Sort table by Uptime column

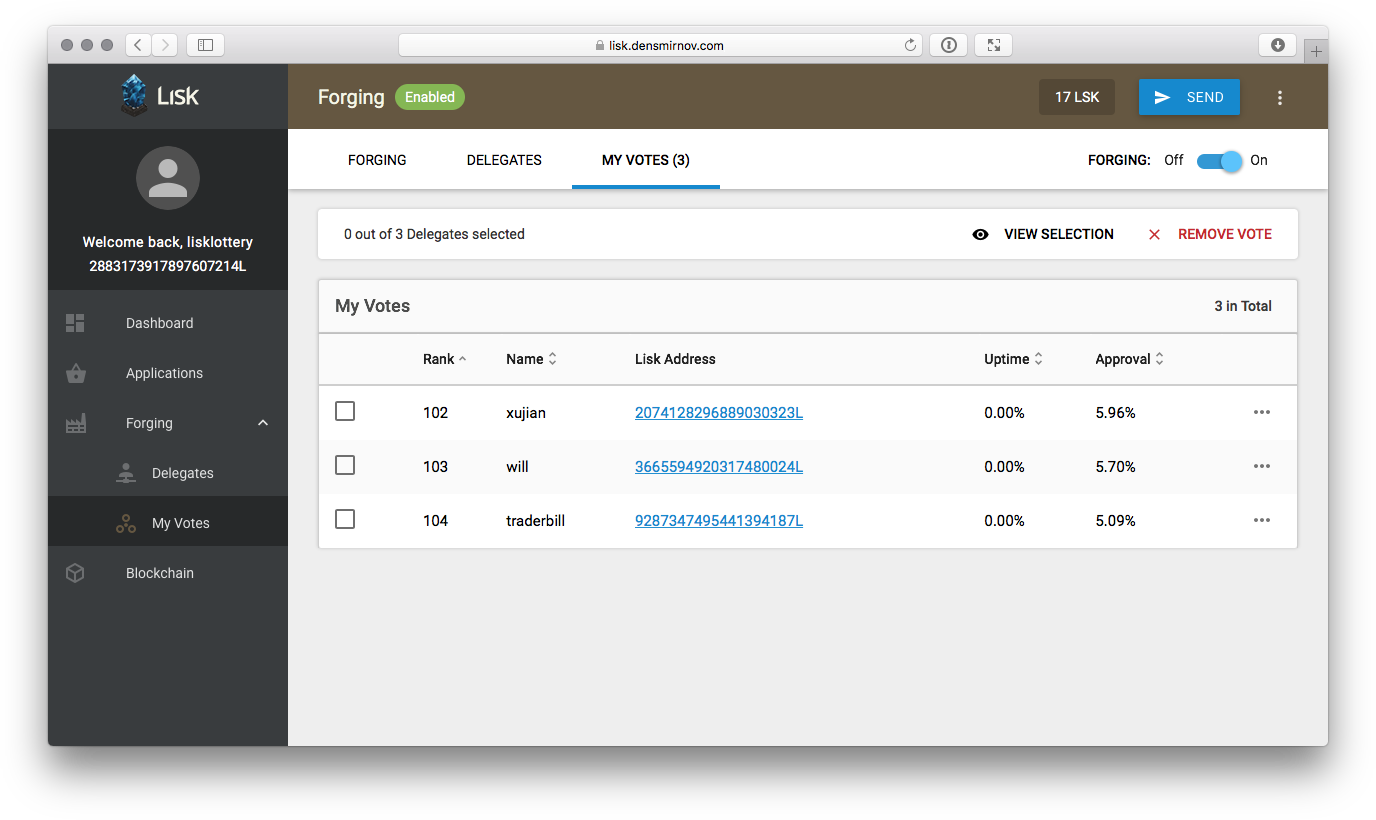click(1014, 359)
